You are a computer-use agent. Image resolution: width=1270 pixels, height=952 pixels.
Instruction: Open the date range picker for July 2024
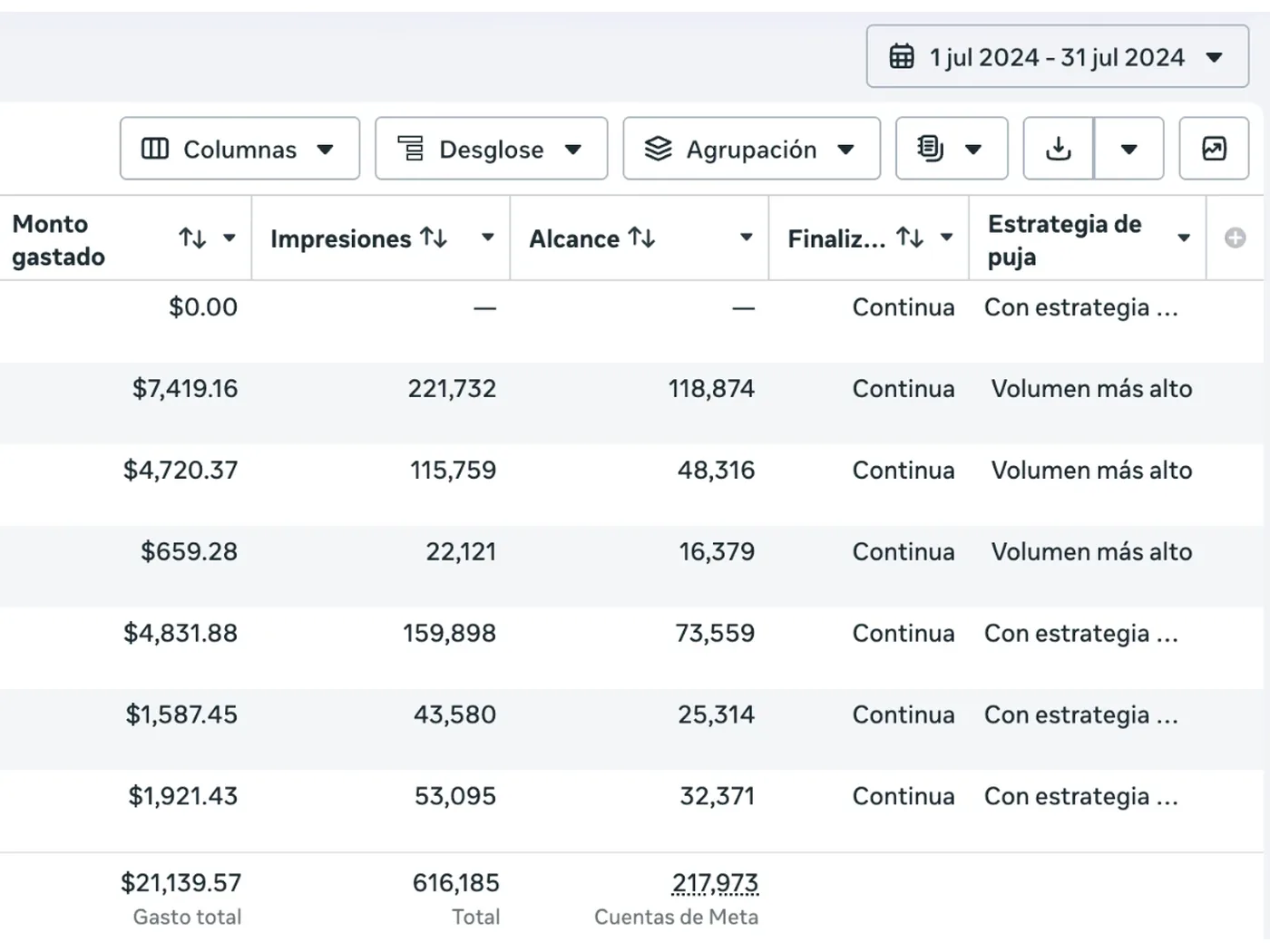click(1057, 57)
